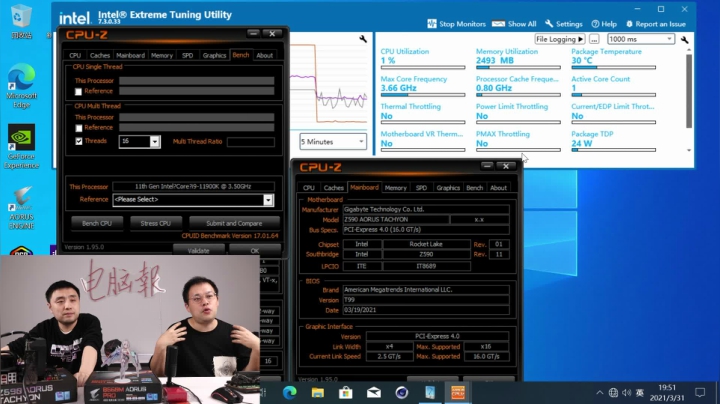
Task: Click the Multi Thread Ratio field
Action: [251, 142]
